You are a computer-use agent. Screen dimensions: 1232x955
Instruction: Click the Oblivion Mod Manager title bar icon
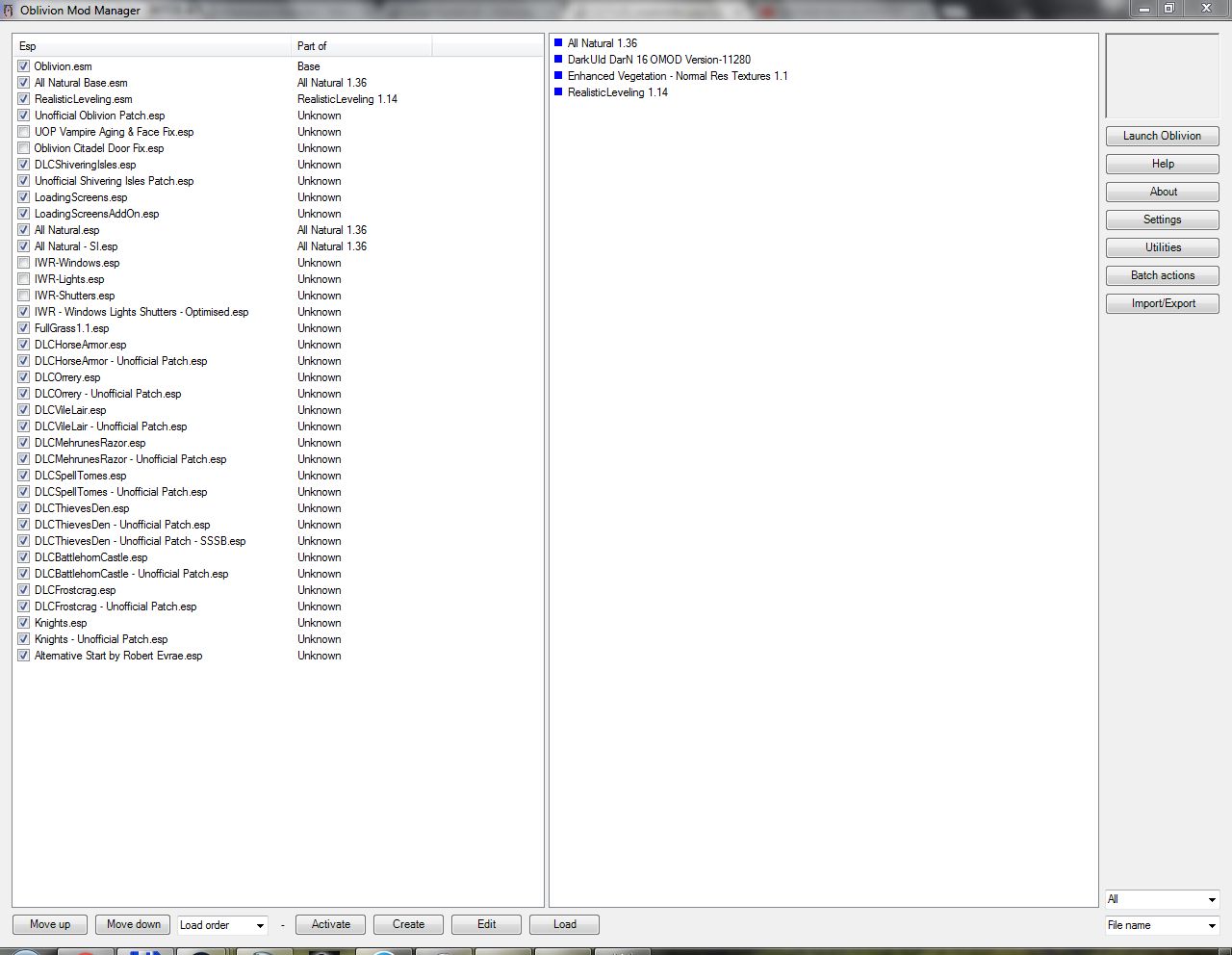(9, 11)
